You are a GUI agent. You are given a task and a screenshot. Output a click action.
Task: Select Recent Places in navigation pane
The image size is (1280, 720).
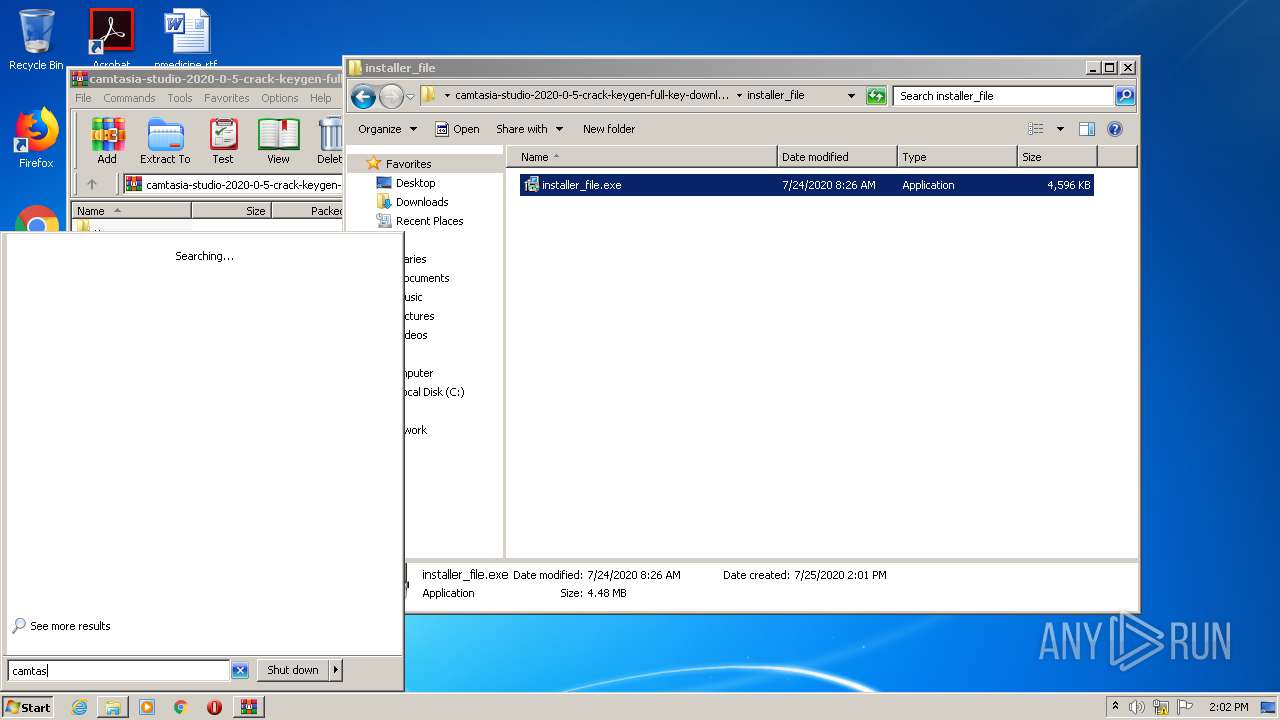pyautogui.click(x=429, y=221)
